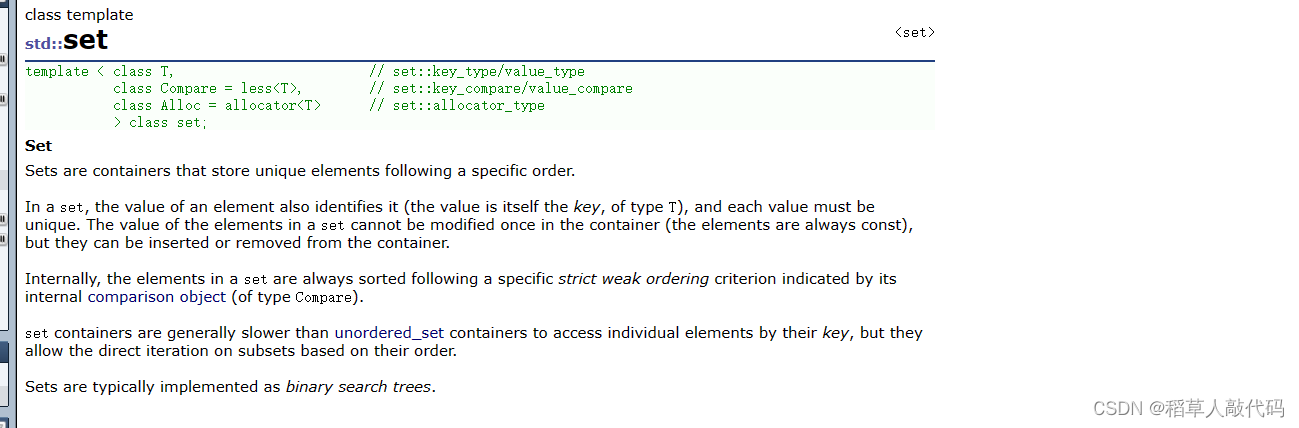This screenshot has height=428, width=1299.
Task: Click the "// set::allocator_type" comment
Action: click(457, 105)
